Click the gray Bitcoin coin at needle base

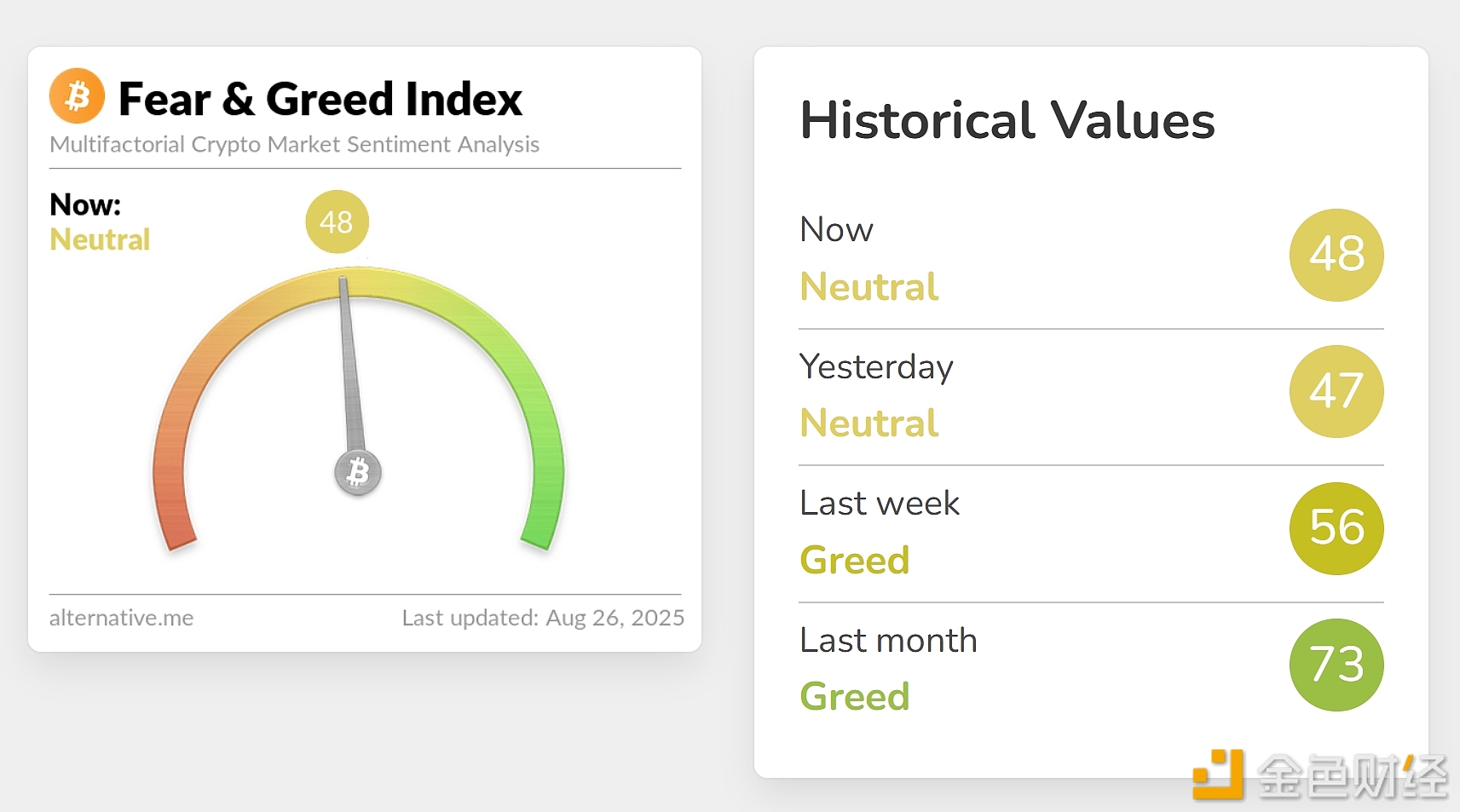point(358,472)
